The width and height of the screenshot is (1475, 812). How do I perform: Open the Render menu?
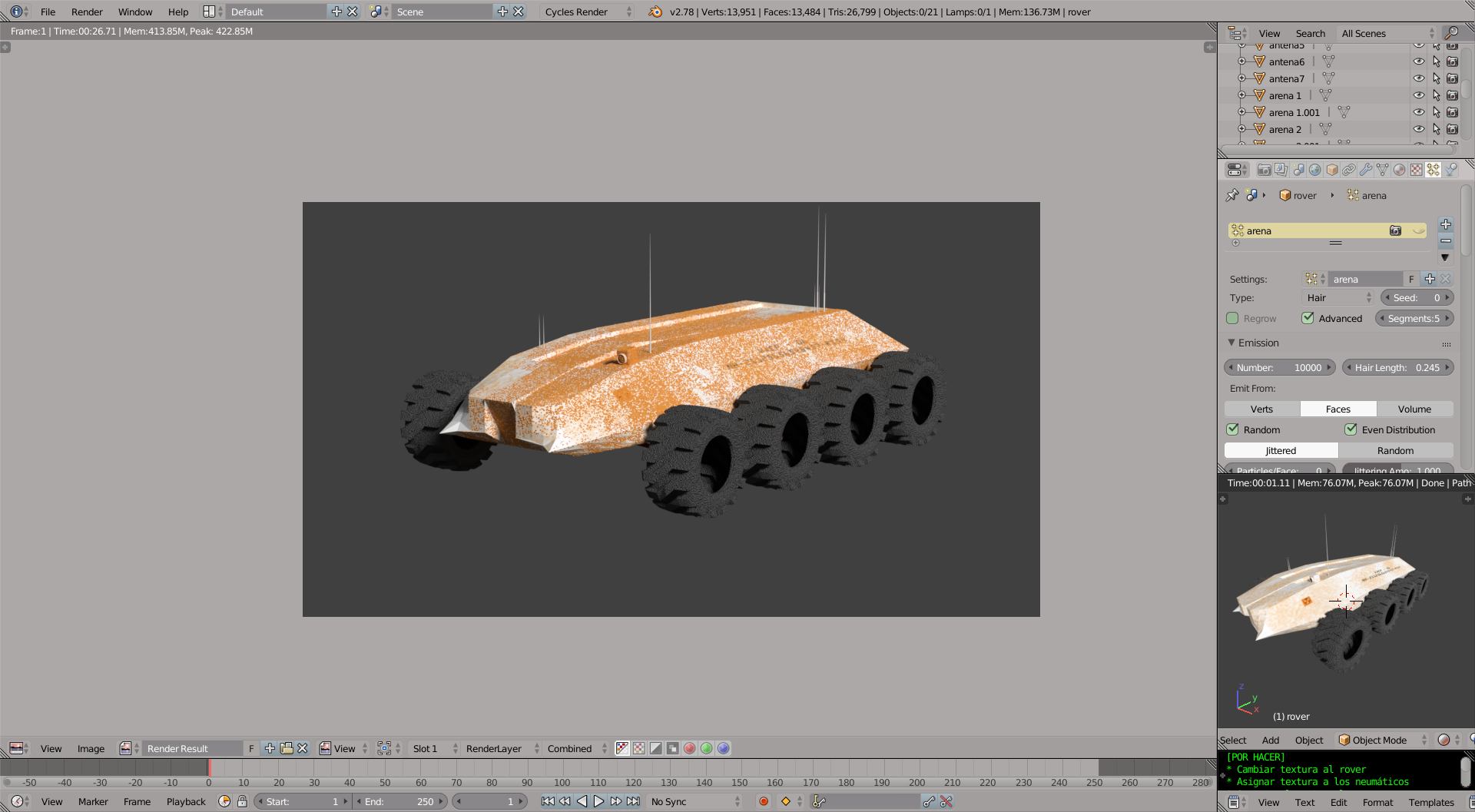click(x=87, y=12)
